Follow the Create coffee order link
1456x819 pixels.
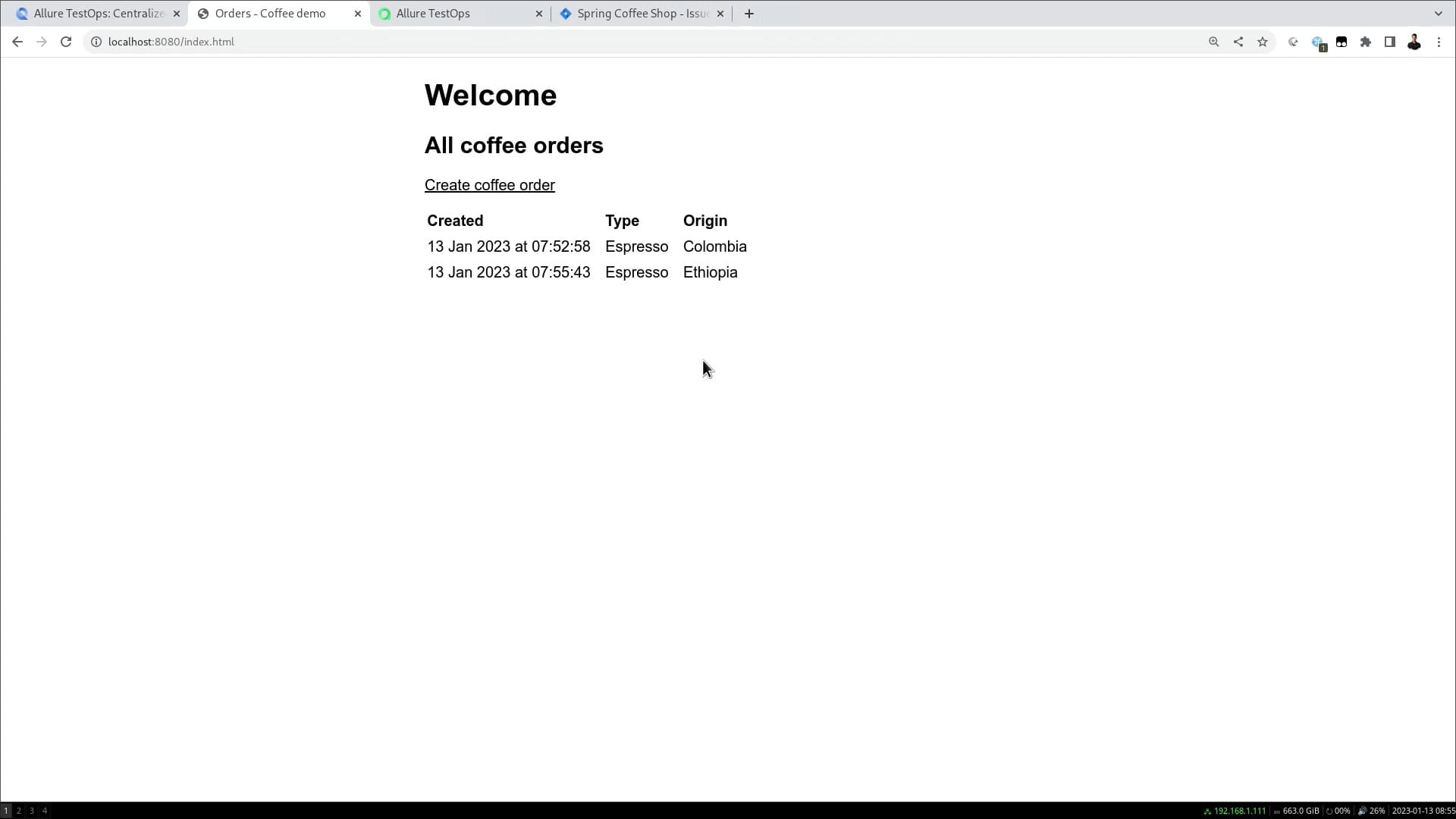coord(489,185)
